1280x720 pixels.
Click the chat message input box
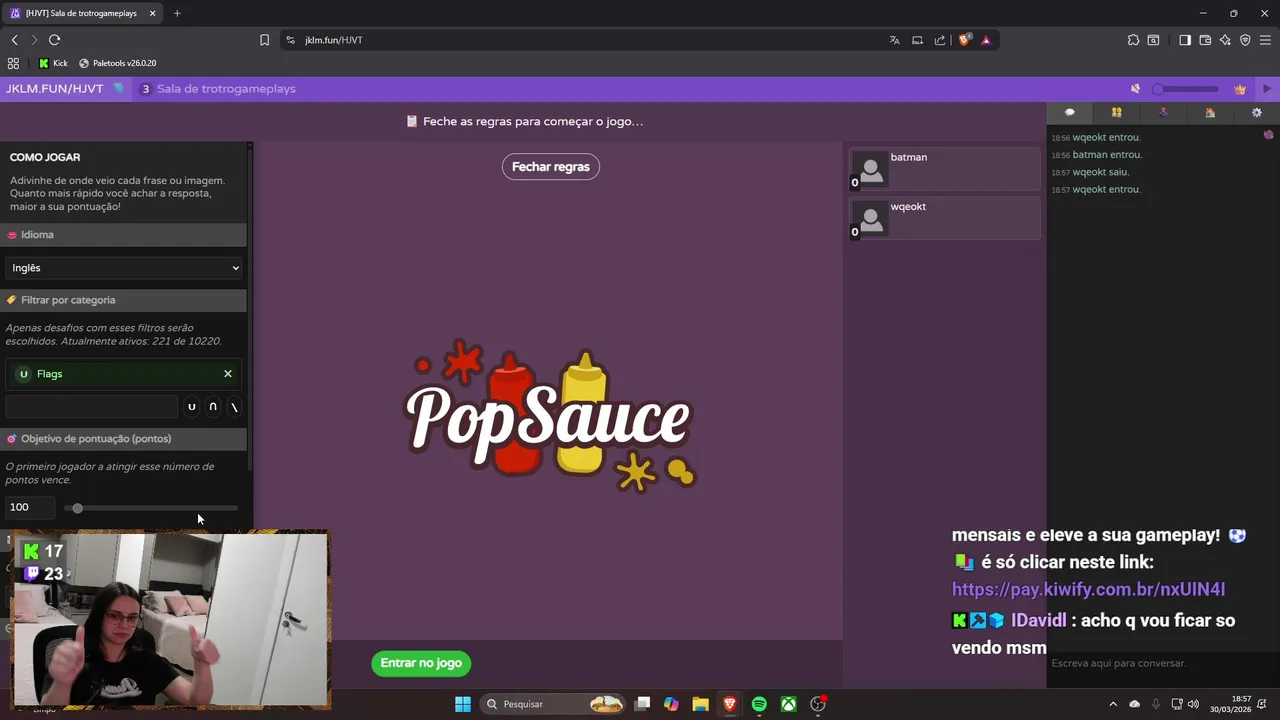click(x=1162, y=663)
